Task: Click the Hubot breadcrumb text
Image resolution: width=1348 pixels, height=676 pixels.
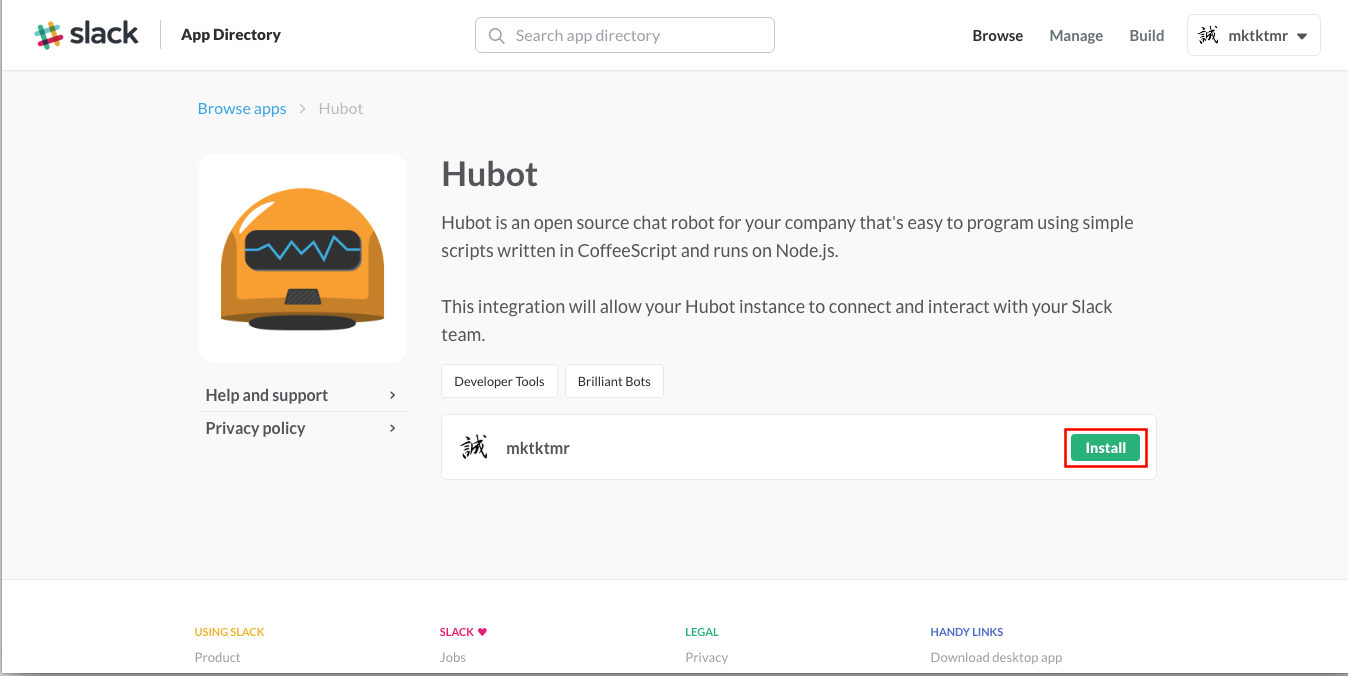Action: (x=341, y=108)
